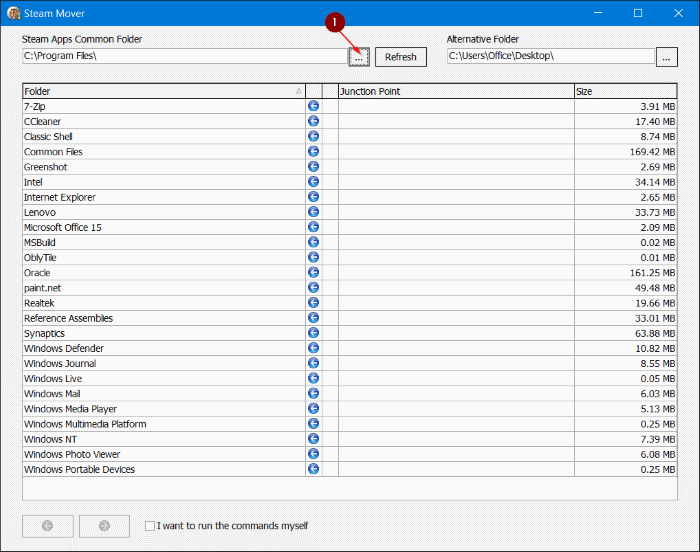Focus the Alternative Folder path field

[551, 56]
